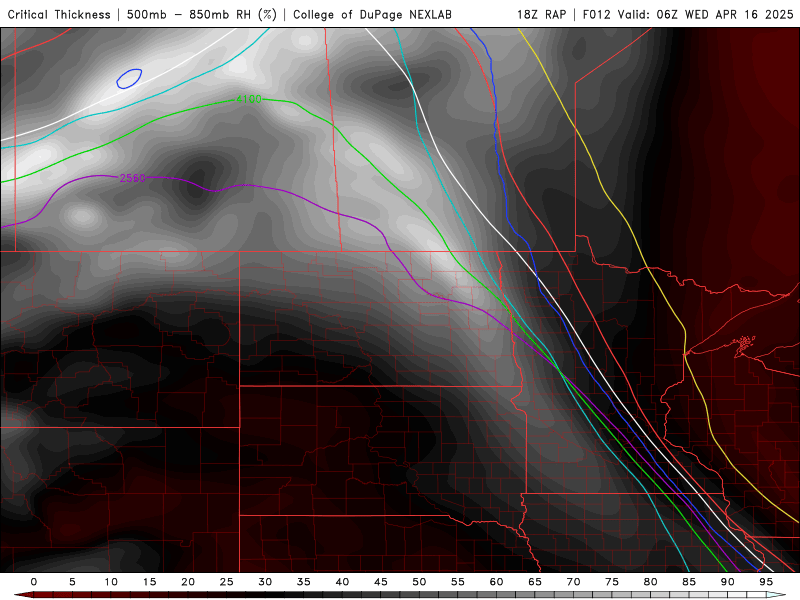Select the "18Z RAP" model run label
This screenshot has height=600, width=800.
[541, 15]
